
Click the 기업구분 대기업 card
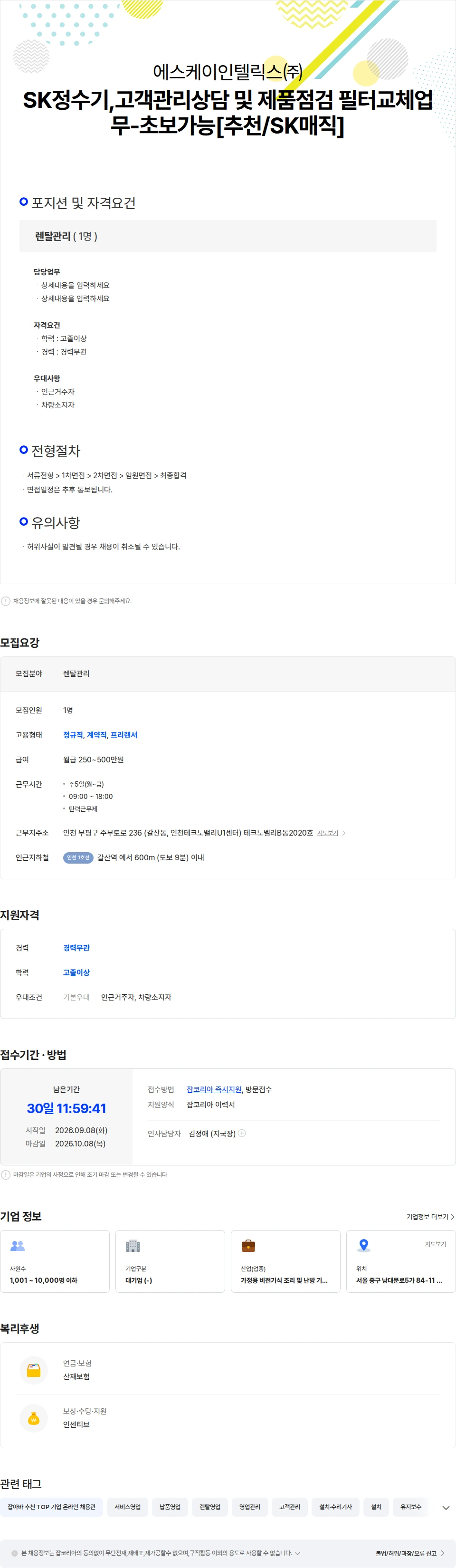[170, 1261]
